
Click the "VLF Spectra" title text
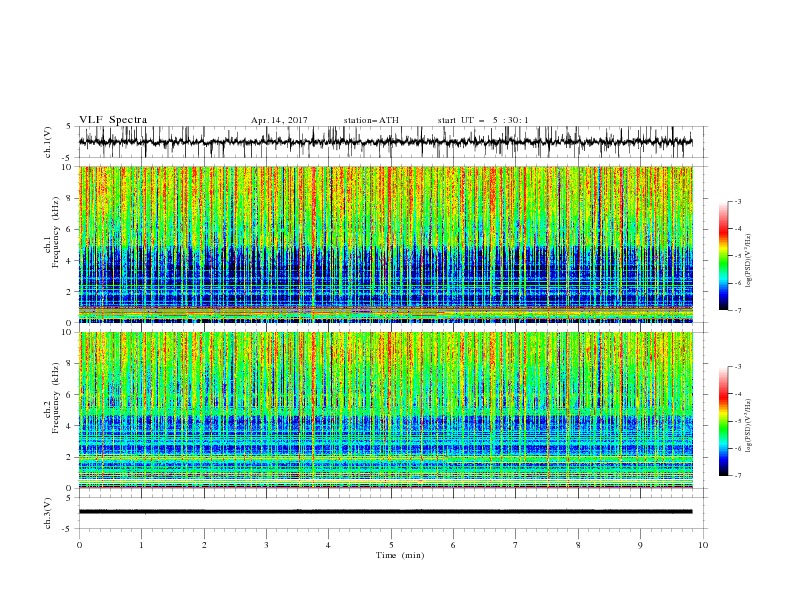[113, 120]
